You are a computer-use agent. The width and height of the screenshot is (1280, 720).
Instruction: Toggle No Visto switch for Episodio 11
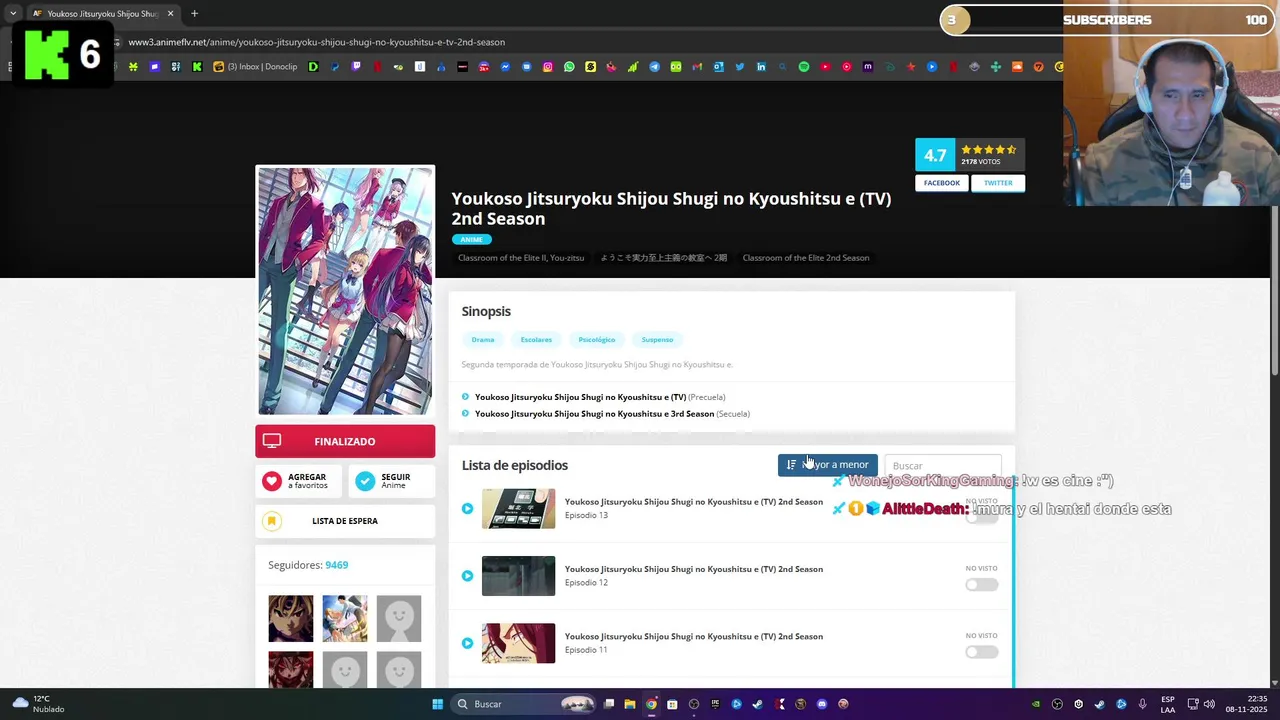click(x=982, y=652)
